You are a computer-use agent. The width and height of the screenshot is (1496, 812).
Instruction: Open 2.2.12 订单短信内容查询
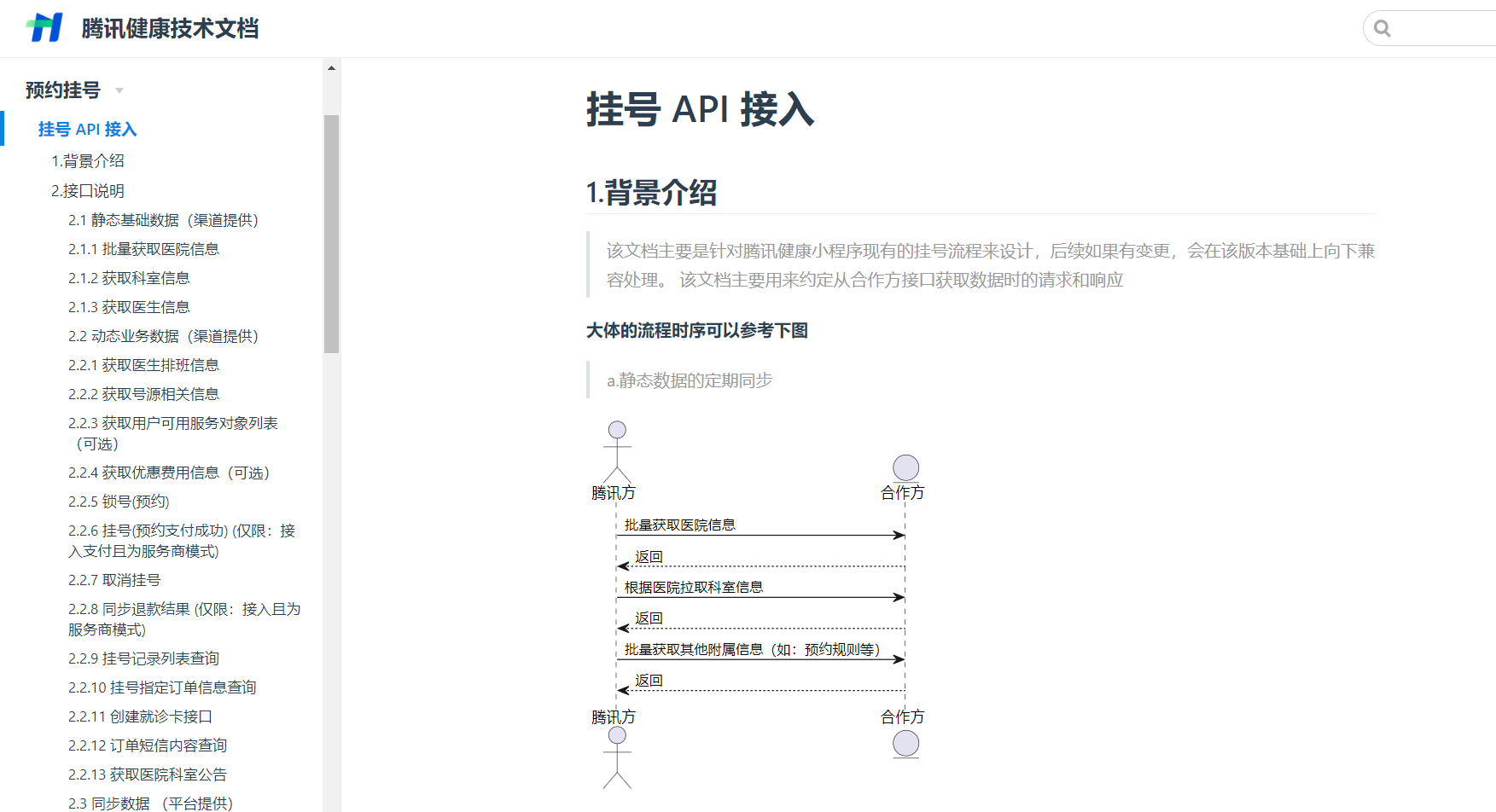point(148,745)
